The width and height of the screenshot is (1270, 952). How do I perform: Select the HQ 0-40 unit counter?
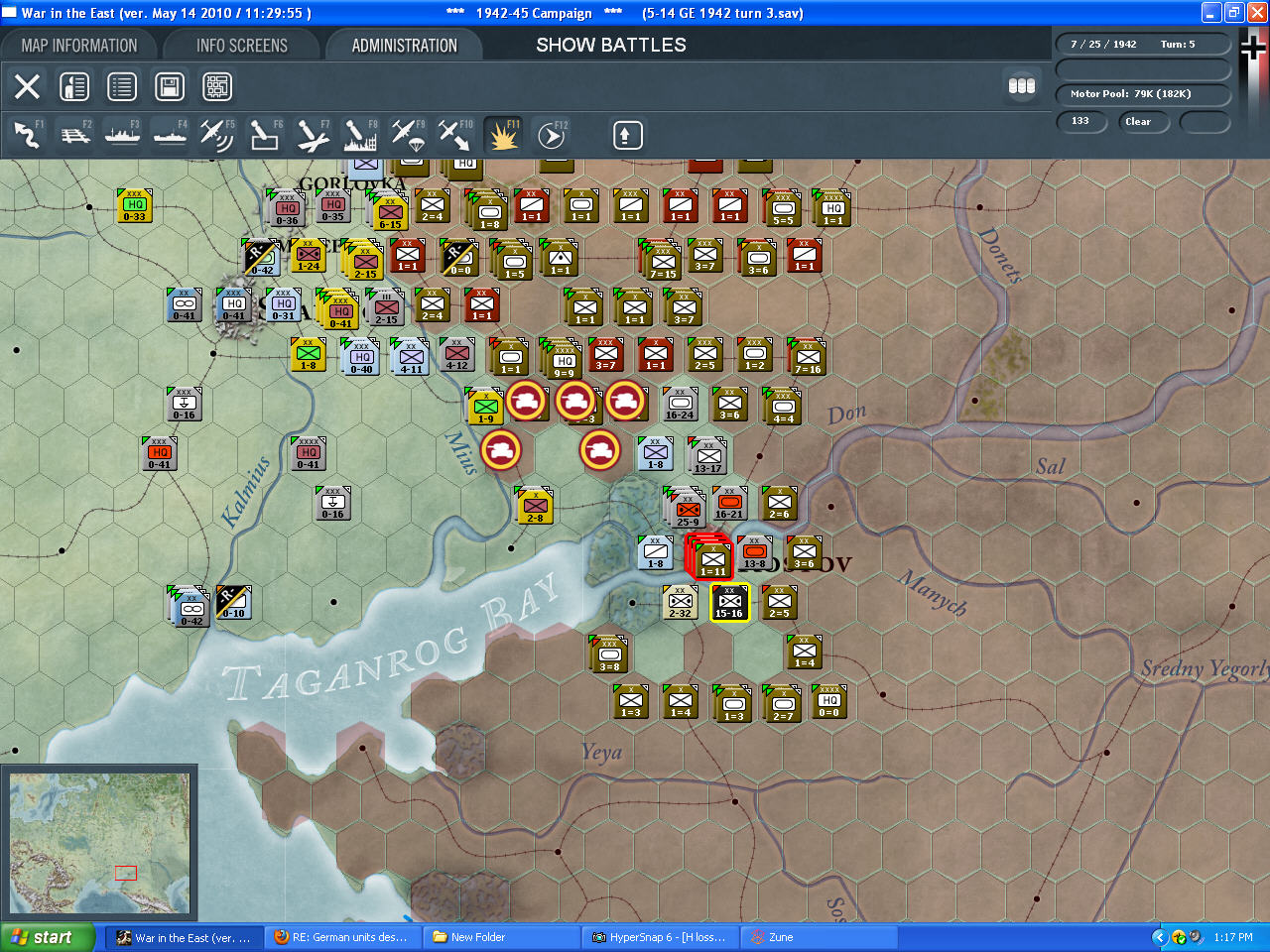[361, 358]
